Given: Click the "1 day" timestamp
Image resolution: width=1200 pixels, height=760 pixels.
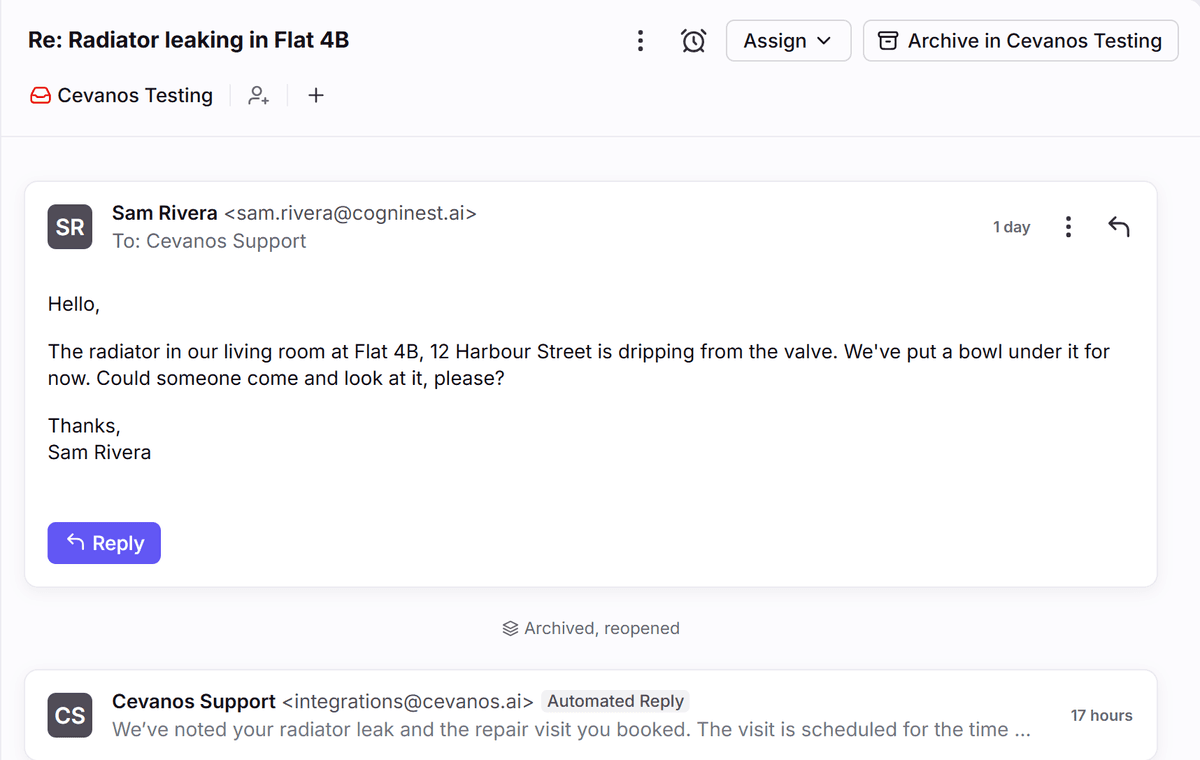Looking at the screenshot, I should pyautogui.click(x=1011, y=227).
